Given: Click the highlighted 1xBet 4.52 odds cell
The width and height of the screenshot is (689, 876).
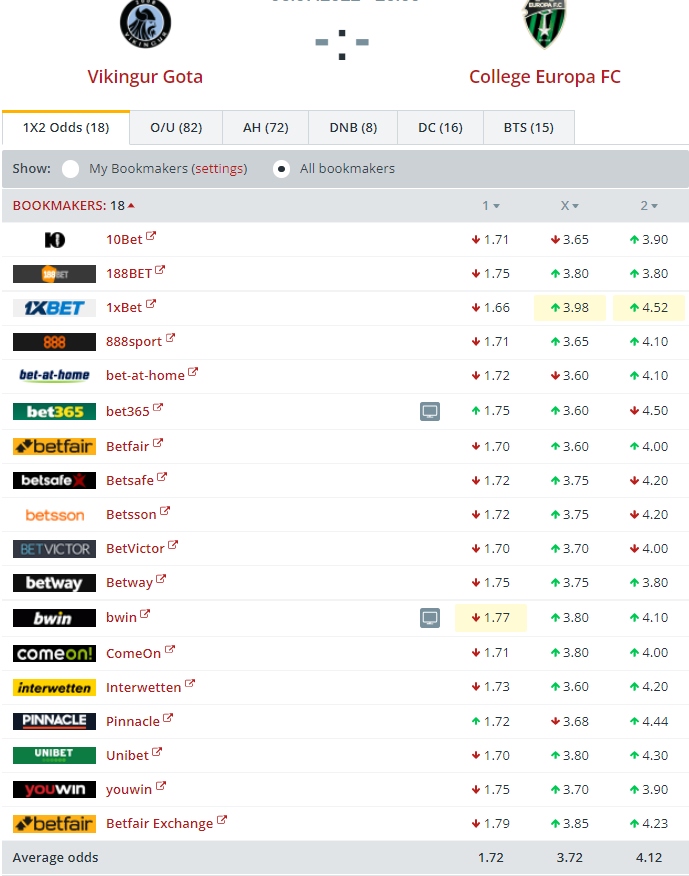Looking at the screenshot, I should pos(649,308).
